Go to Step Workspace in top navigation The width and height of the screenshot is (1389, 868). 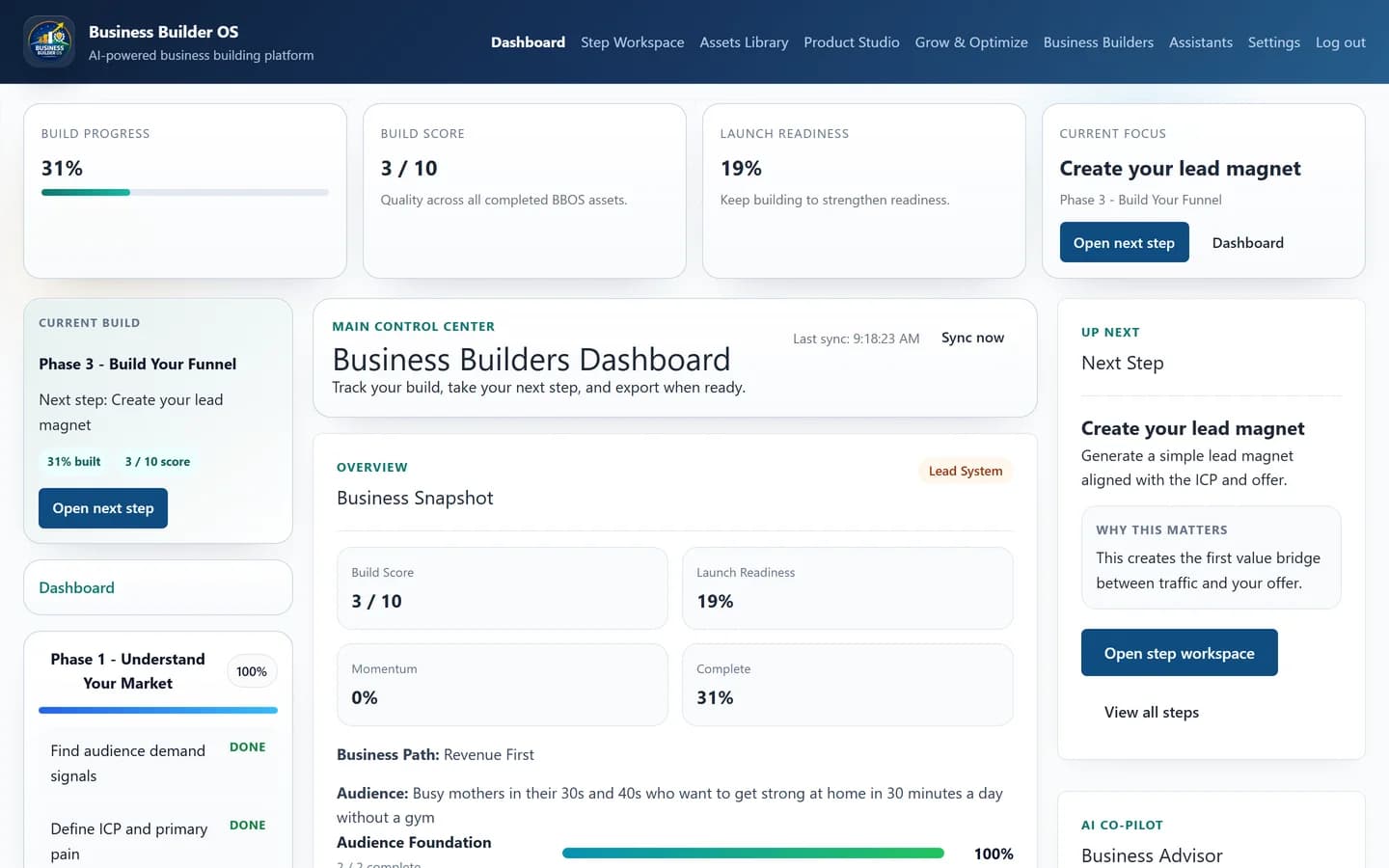tap(632, 42)
